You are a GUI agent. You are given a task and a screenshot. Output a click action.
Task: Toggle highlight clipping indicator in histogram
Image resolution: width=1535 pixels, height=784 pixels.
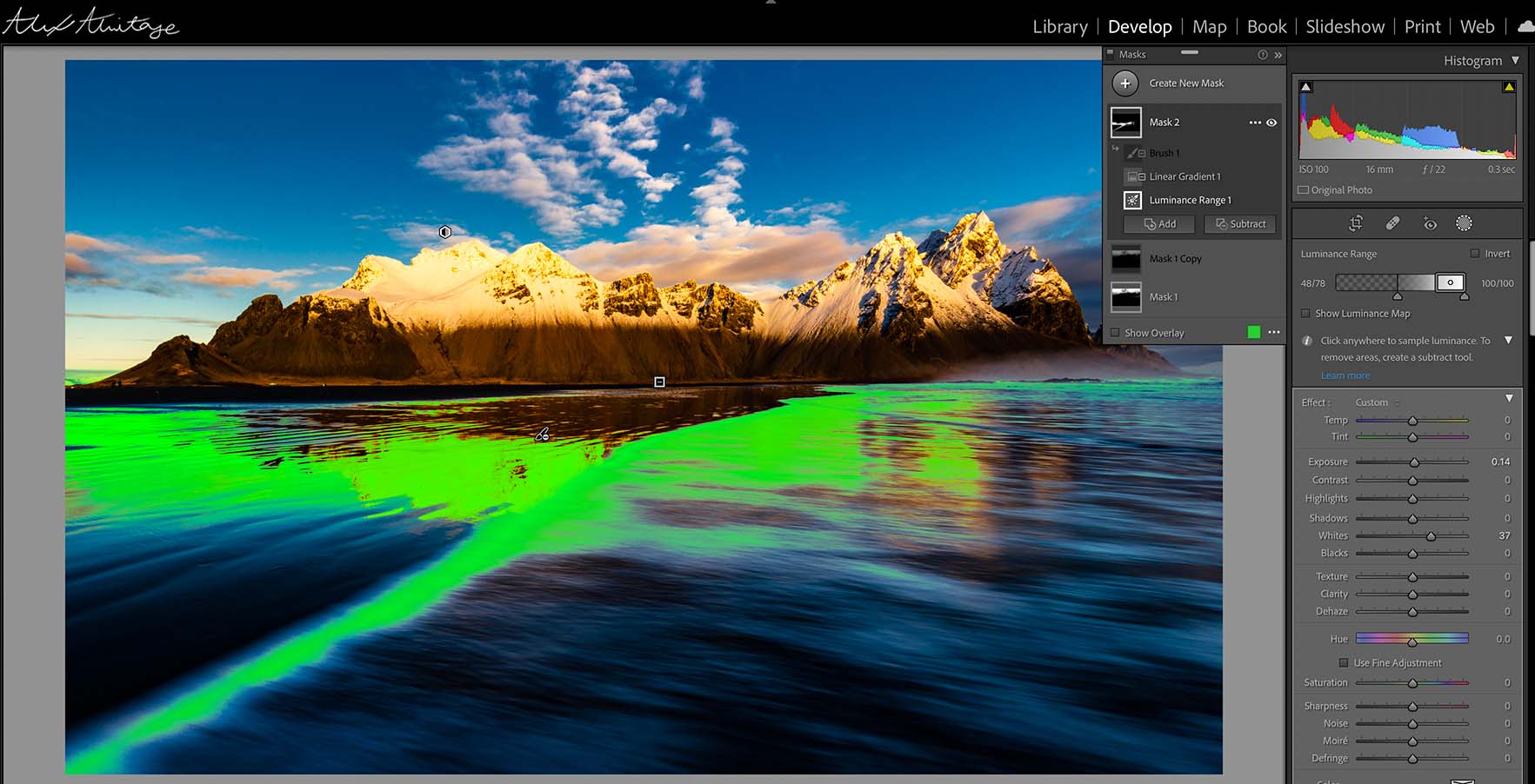pyautogui.click(x=1509, y=87)
